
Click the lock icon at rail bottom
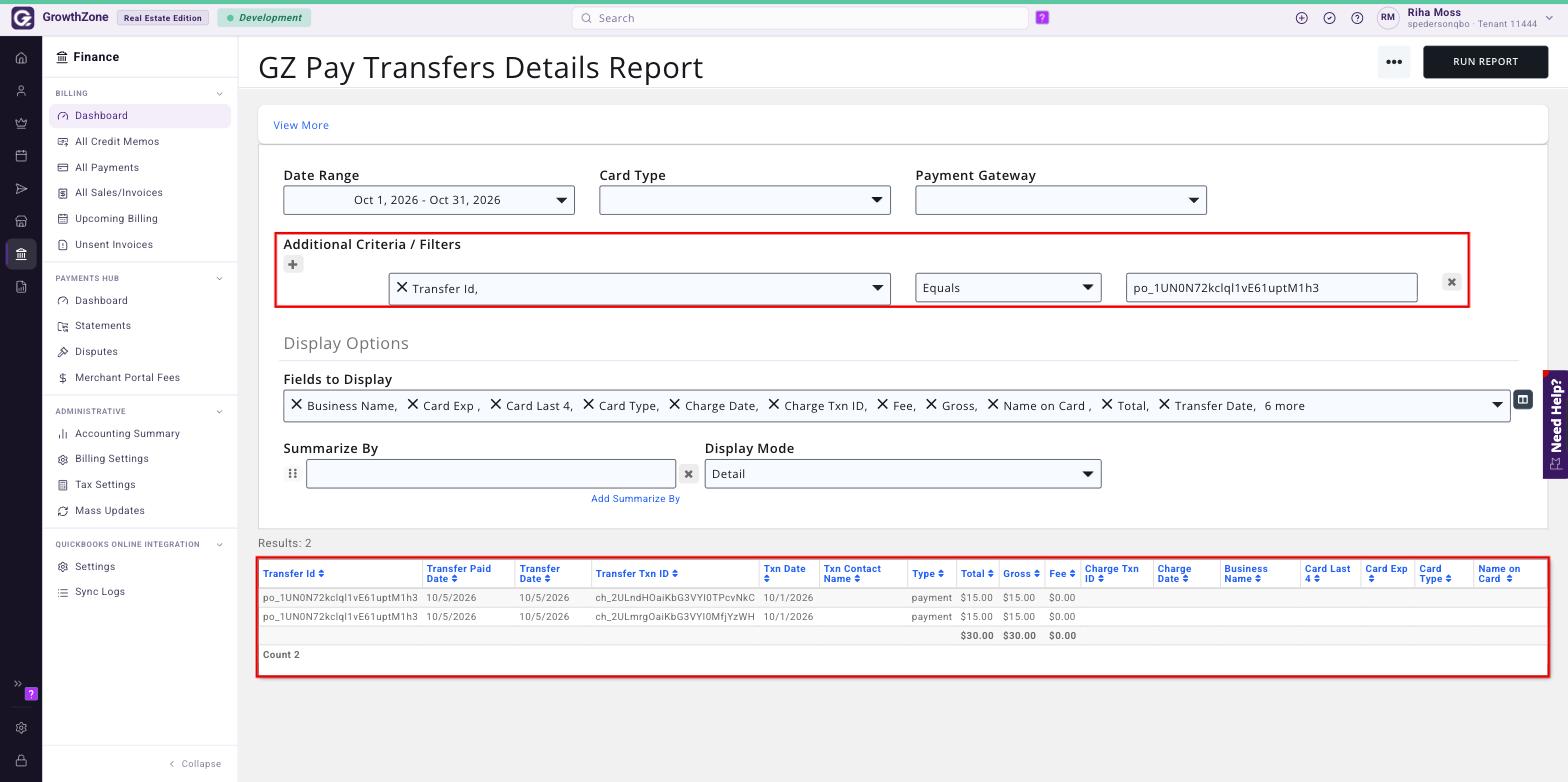pyautogui.click(x=21, y=761)
